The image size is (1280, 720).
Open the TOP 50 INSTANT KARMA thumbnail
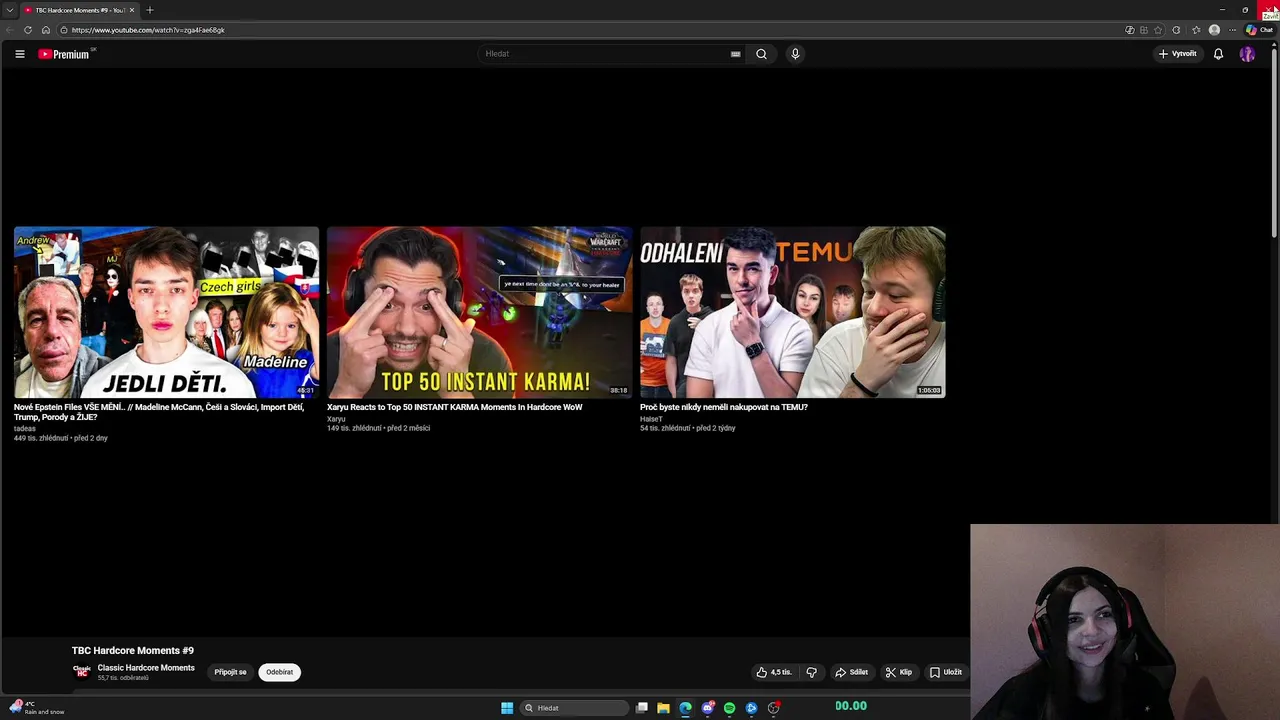tap(479, 312)
